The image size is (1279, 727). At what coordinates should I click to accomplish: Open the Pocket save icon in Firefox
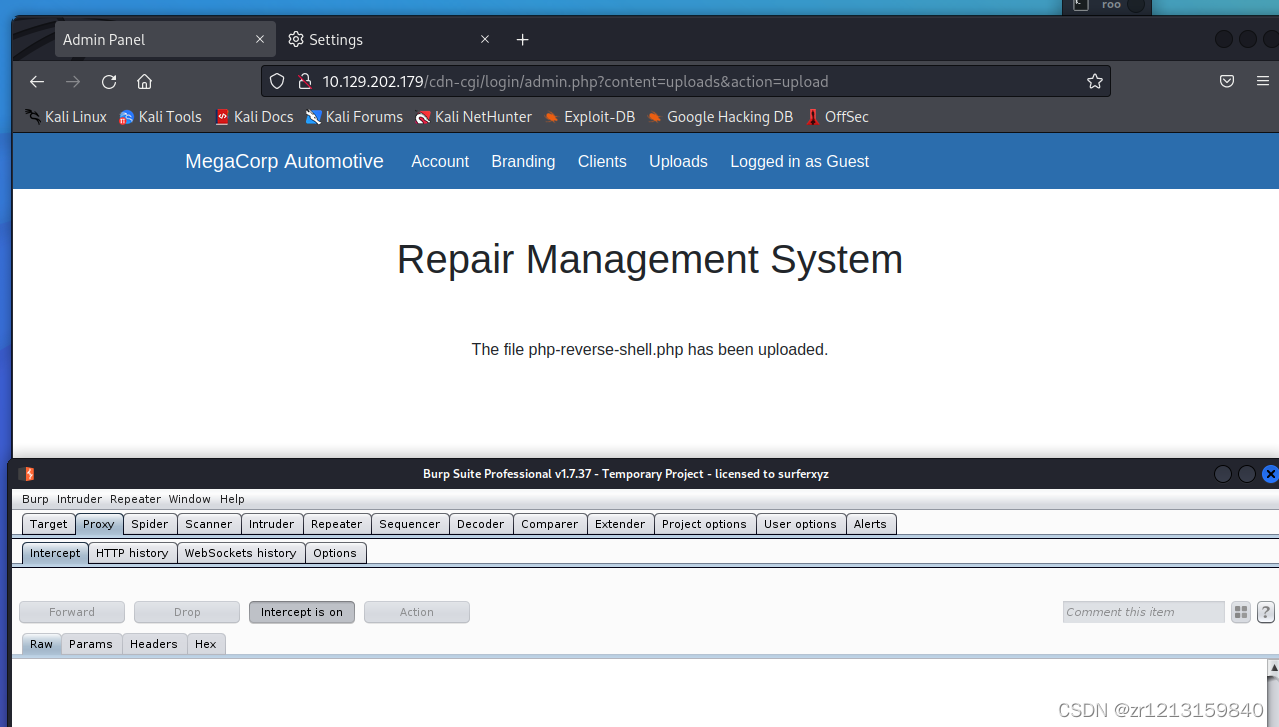coord(1227,82)
